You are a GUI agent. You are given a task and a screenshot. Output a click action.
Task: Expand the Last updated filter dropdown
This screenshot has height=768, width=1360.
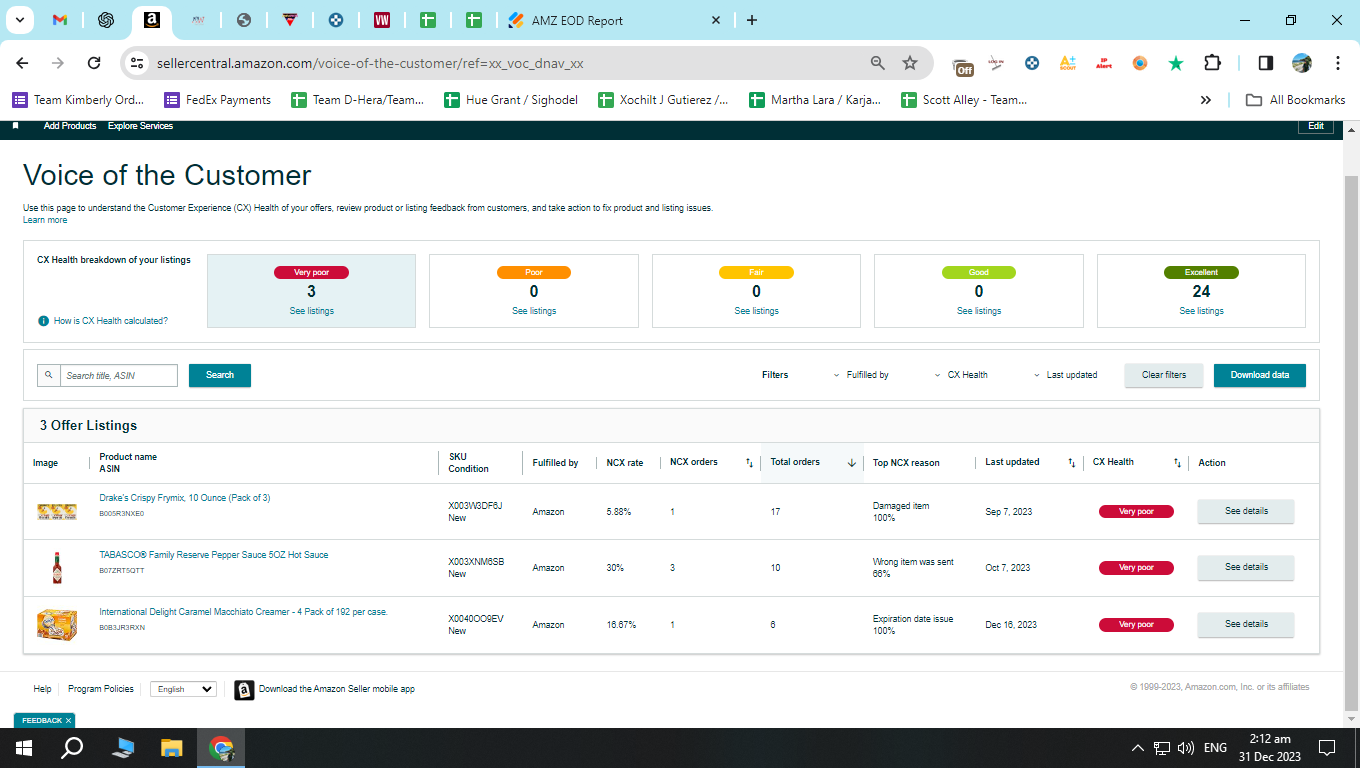tap(1065, 375)
